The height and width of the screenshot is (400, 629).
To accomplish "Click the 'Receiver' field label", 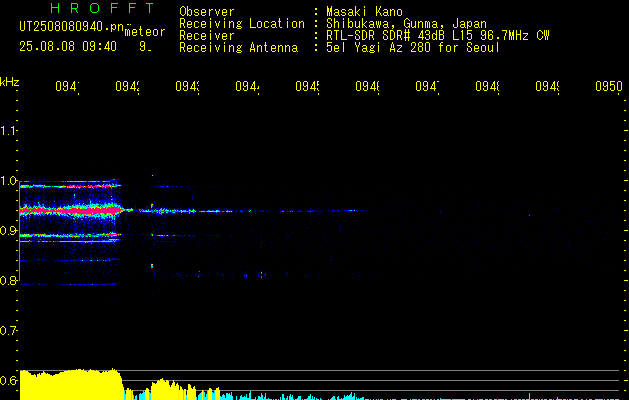I will 207,36.
